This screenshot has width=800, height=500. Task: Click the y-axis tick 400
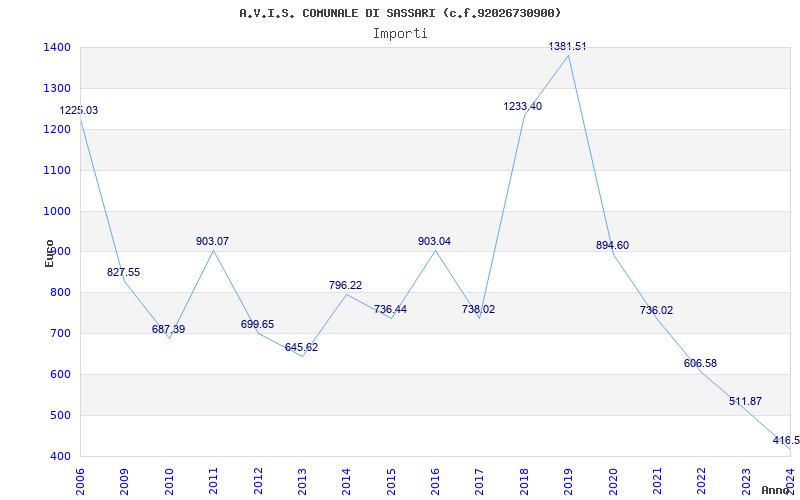pos(63,456)
